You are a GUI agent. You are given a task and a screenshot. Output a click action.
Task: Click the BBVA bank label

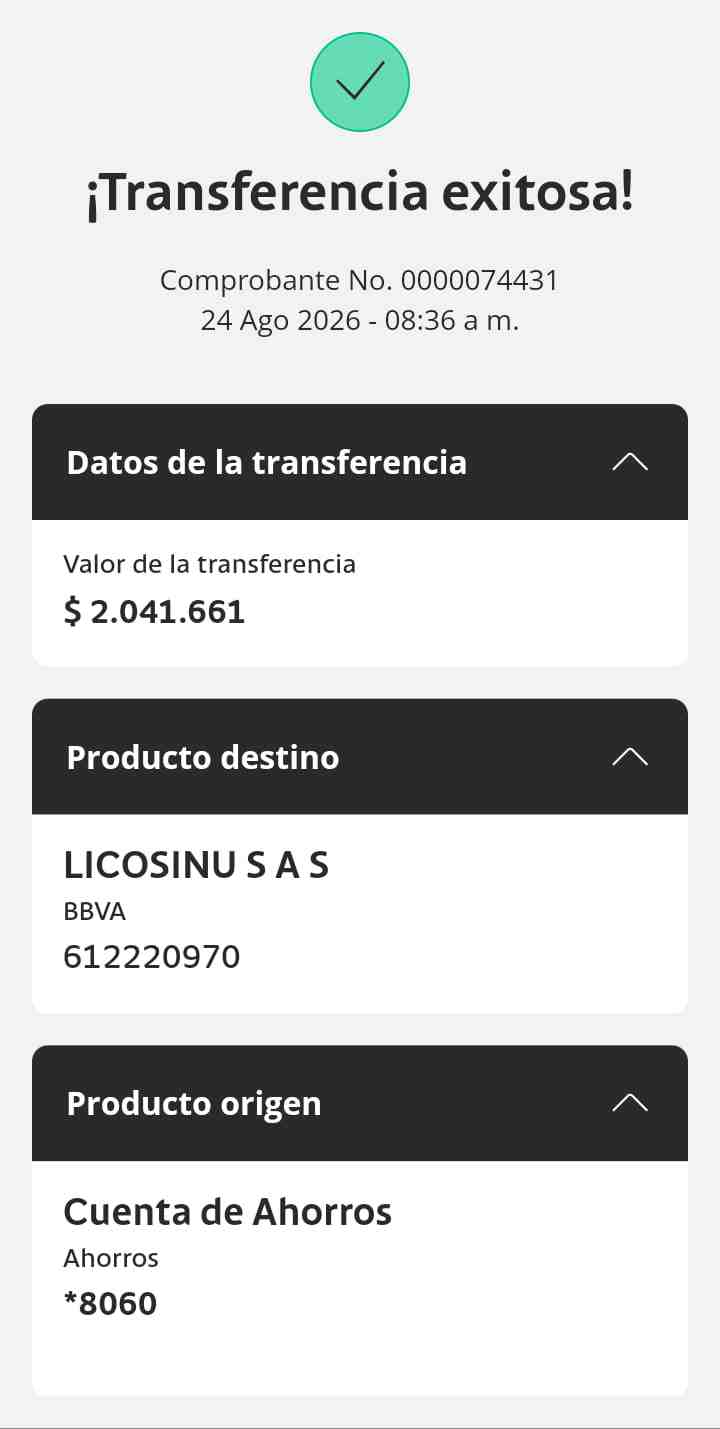(x=95, y=912)
